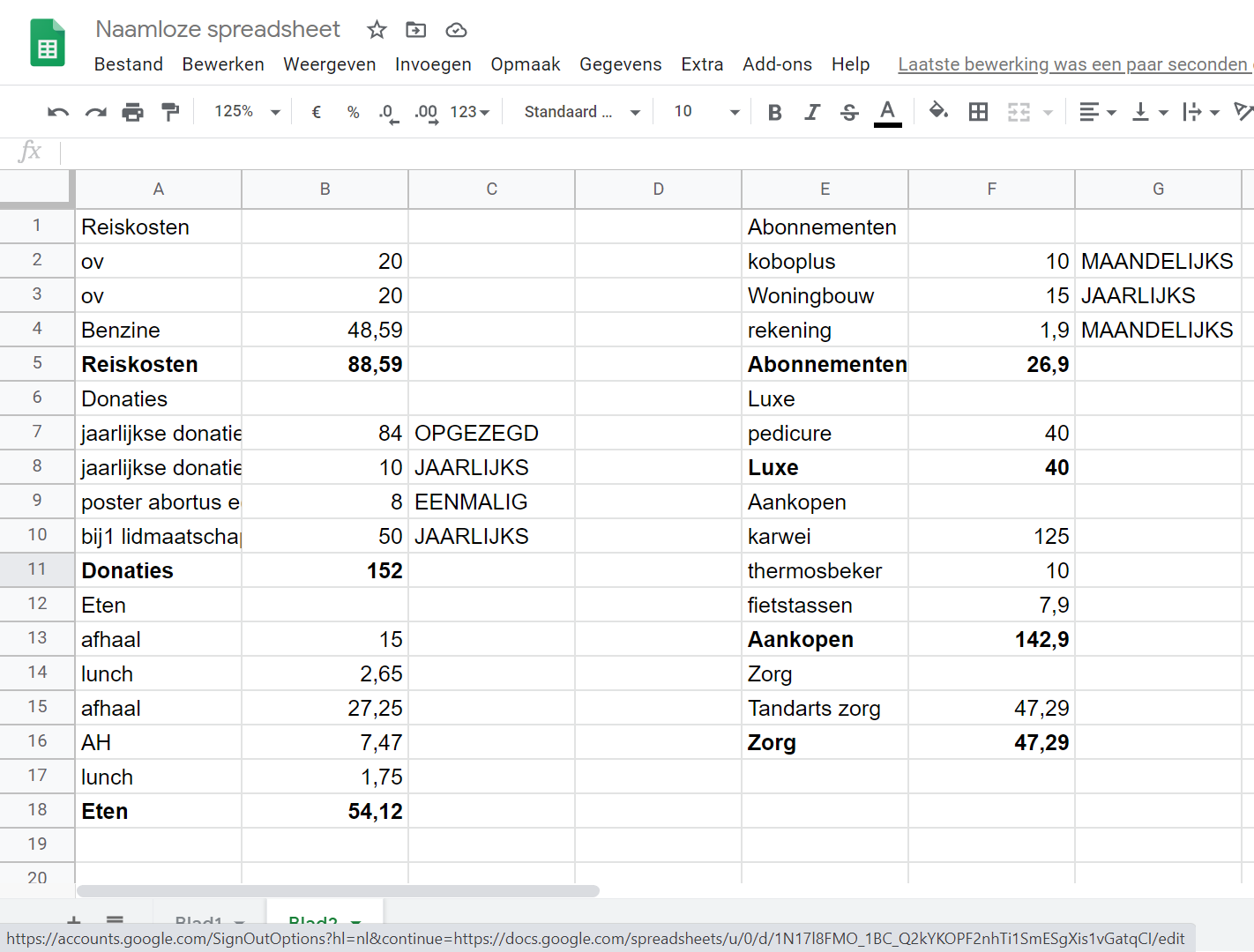
Task: Open the vertical align dropdown
Action: point(1150,112)
